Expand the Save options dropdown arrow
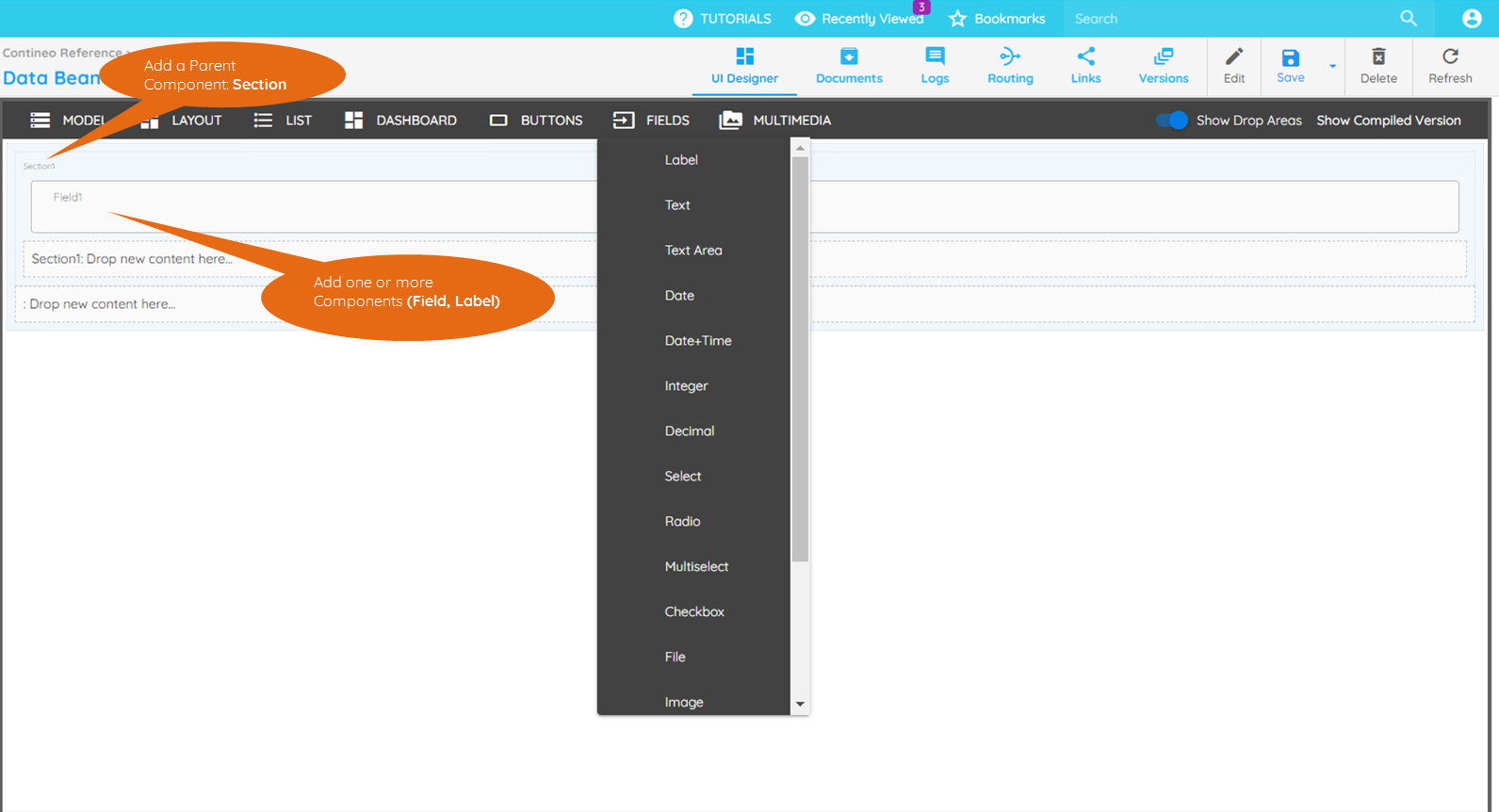1499x812 pixels. coord(1332,66)
